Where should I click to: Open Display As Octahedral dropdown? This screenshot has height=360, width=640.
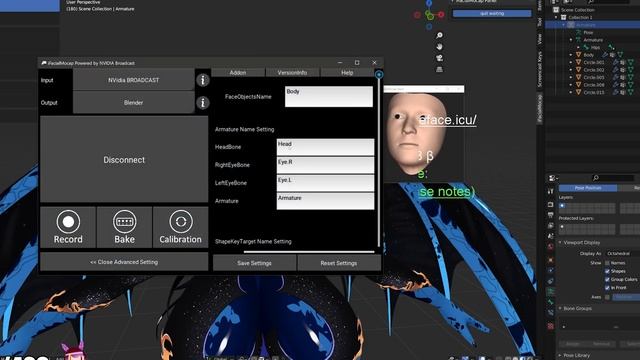pos(622,253)
